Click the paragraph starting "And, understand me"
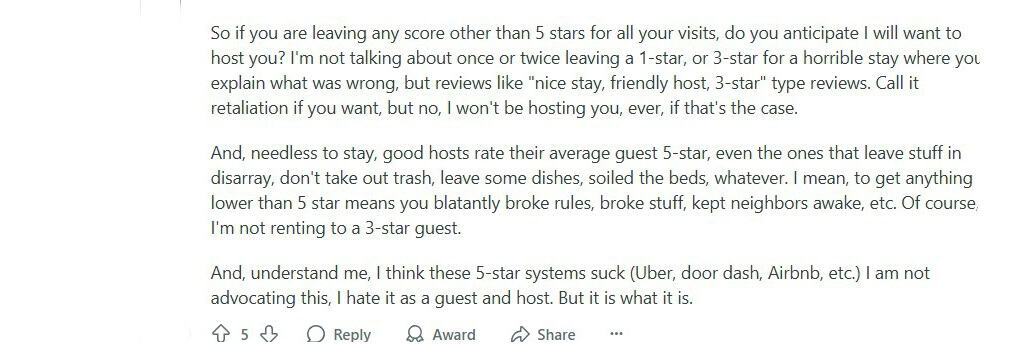Screen dimensions: 1020x362 click(x=570, y=285)
